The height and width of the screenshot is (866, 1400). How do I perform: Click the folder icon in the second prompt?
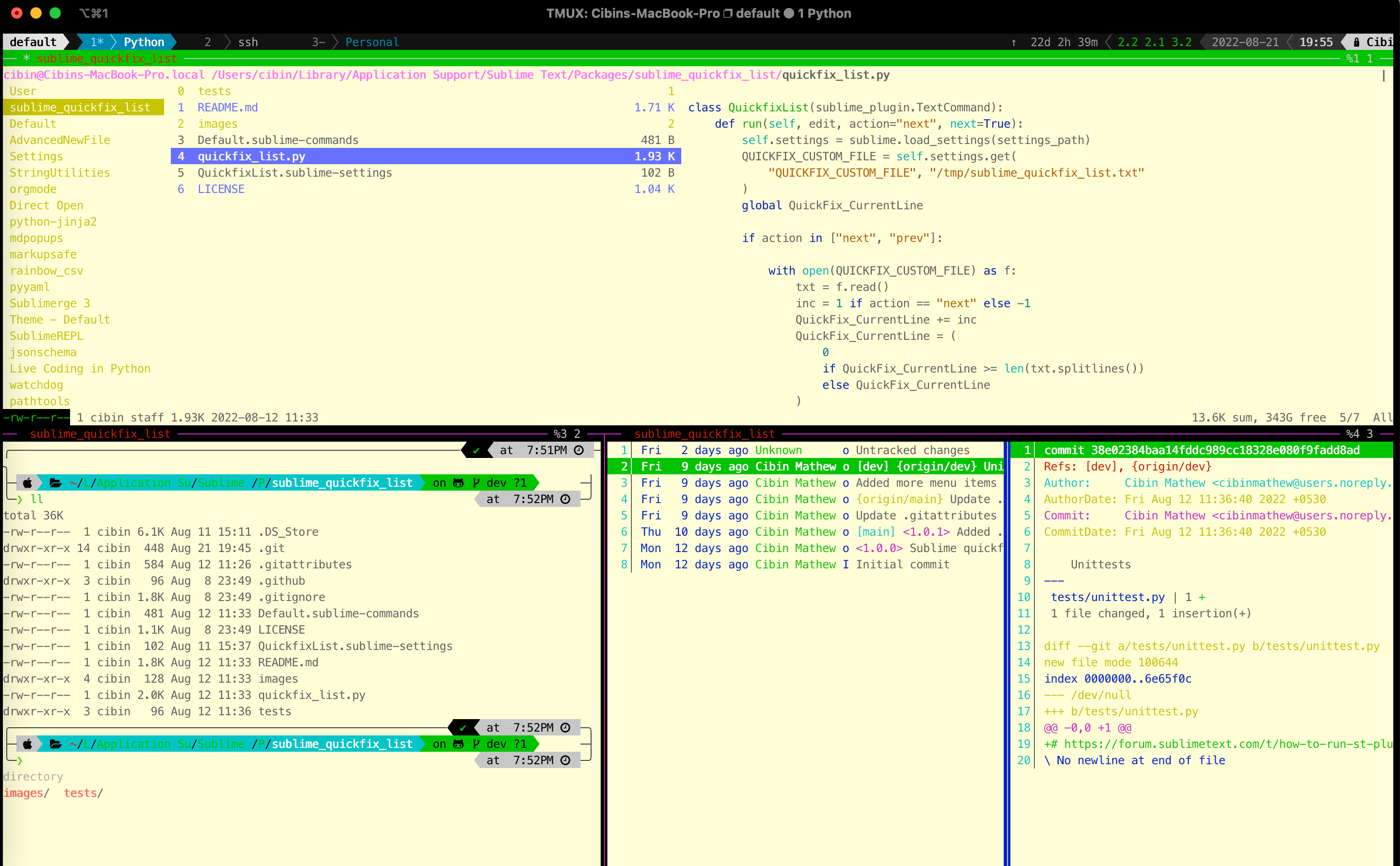click(x=56, y=744)
